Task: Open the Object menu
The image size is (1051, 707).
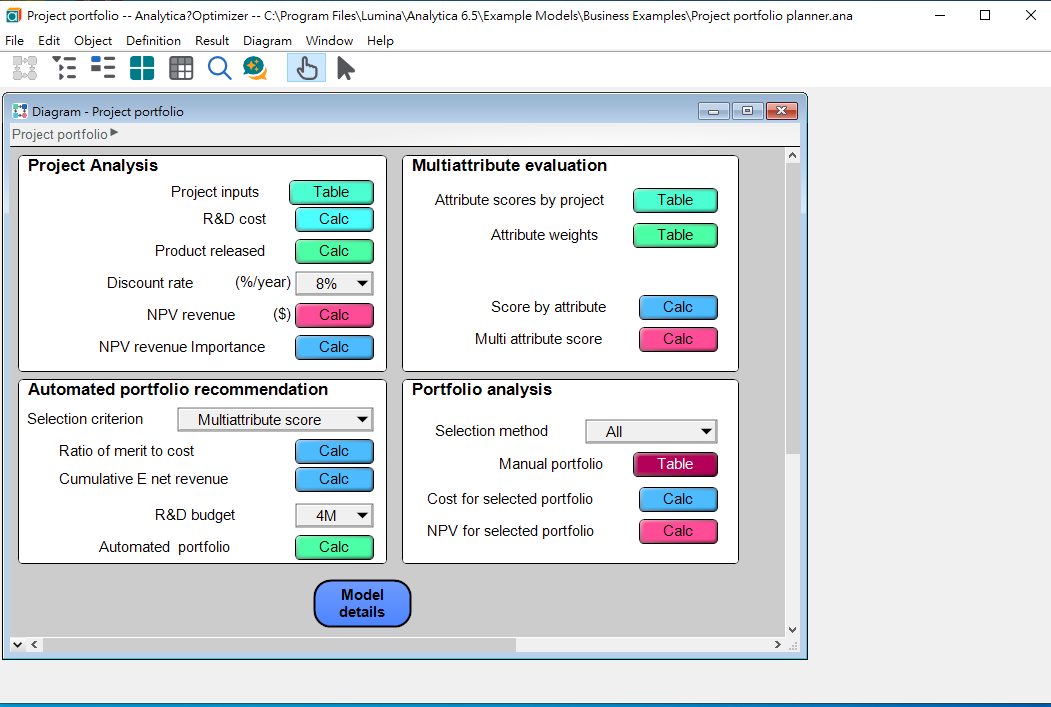Action: [92, 41]
